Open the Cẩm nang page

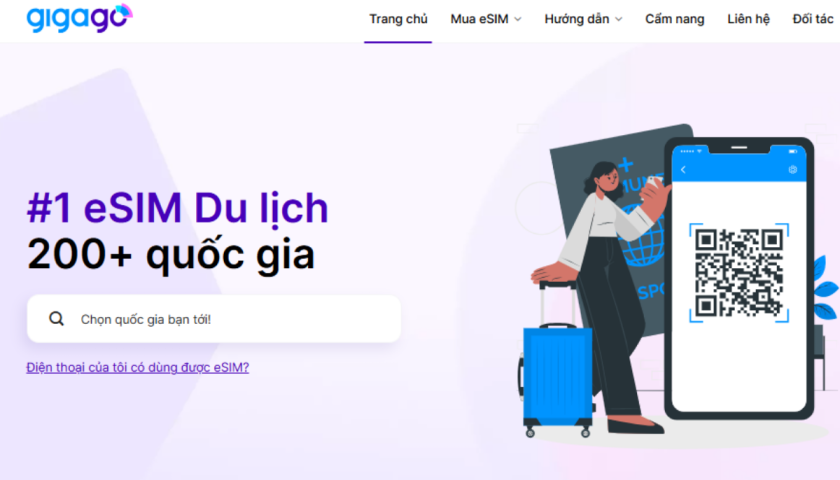coord(674,19)
